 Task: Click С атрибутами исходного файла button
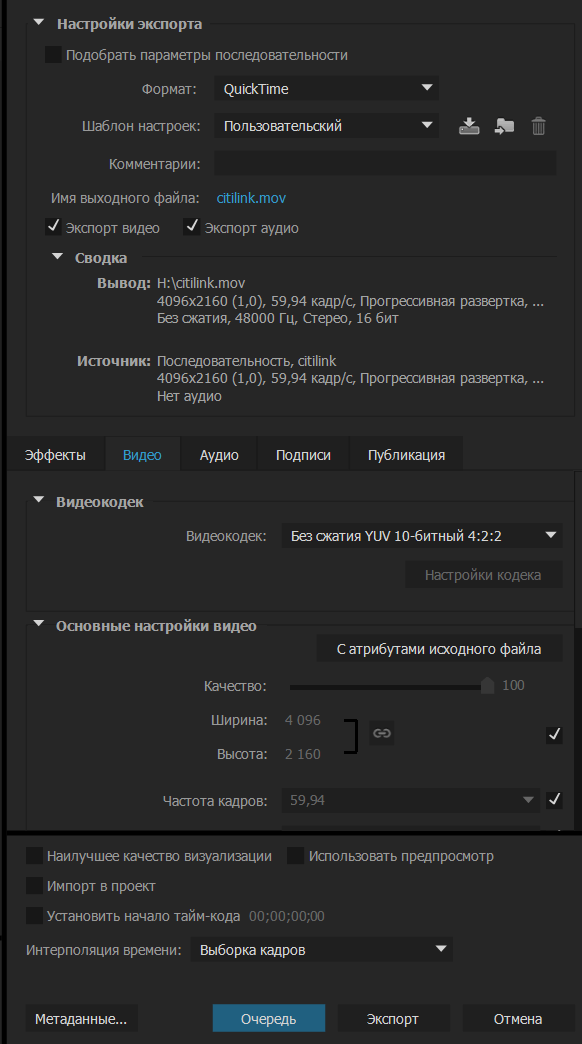click(x=439, y=649)
